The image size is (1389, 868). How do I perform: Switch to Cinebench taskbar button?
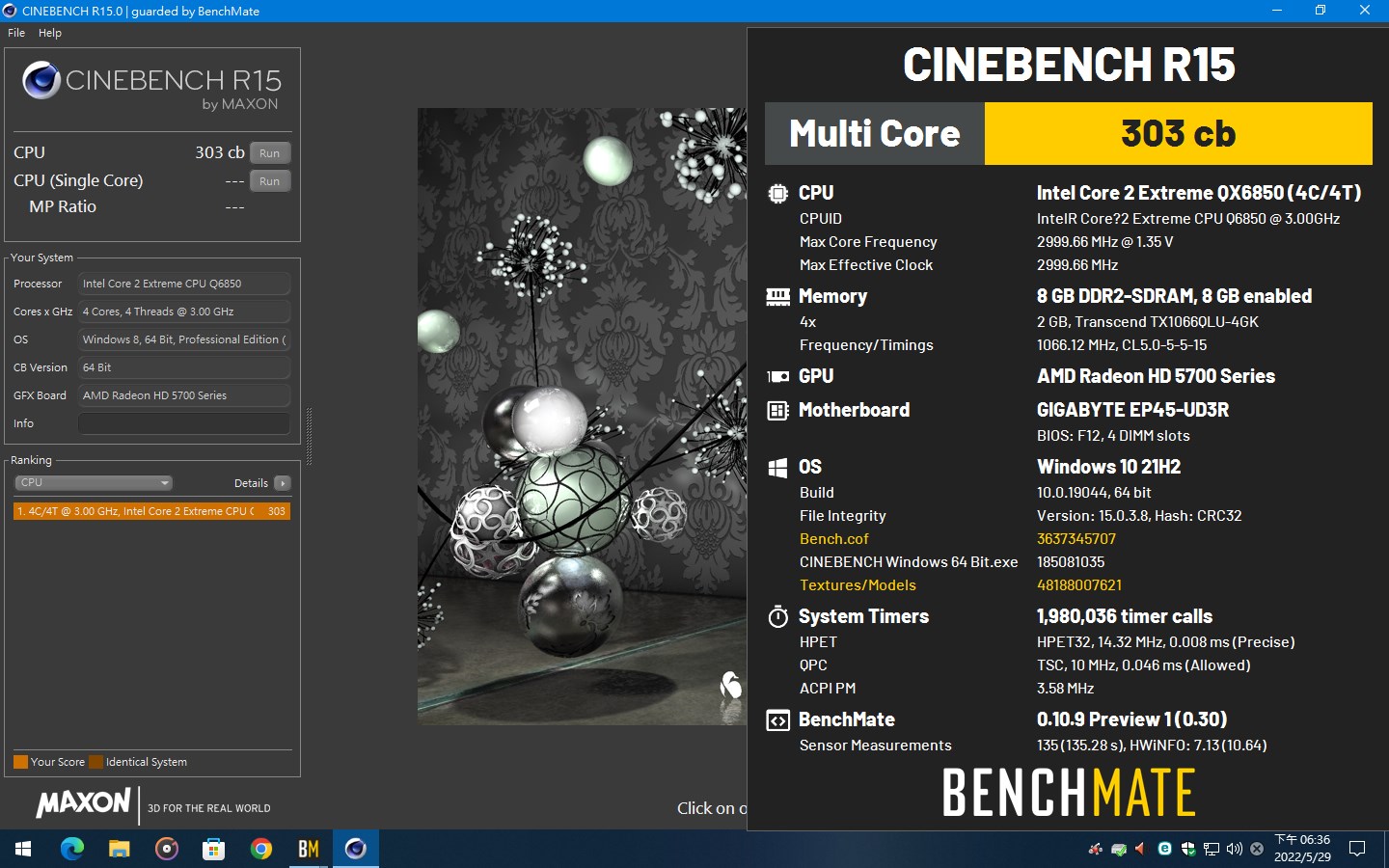(356, 849)
